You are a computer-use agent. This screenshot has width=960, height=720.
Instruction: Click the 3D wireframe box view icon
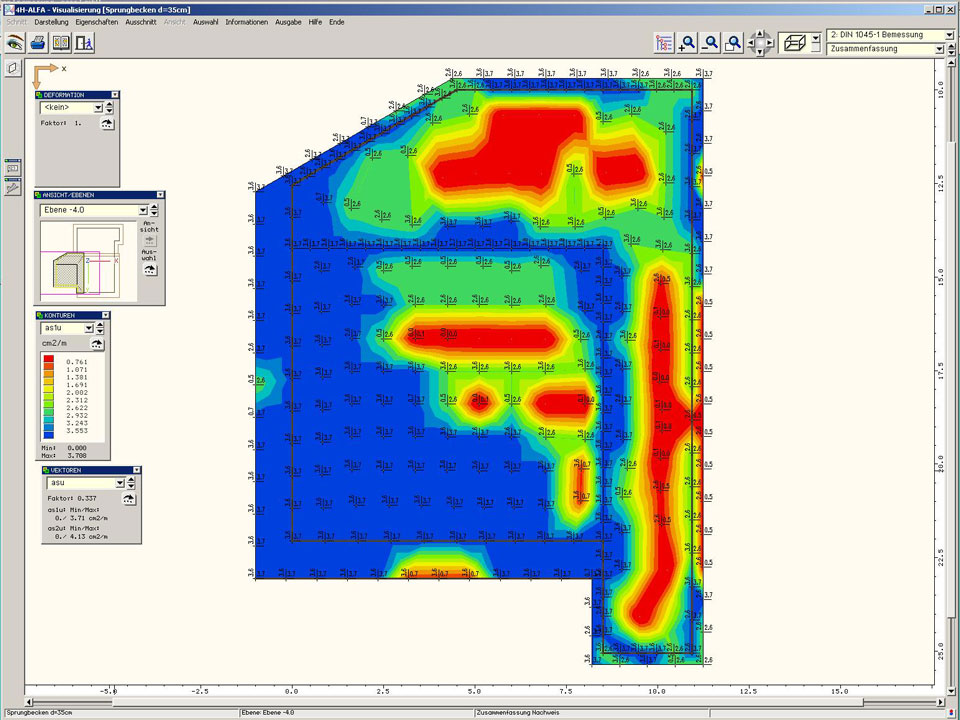(x=795, y=43)
